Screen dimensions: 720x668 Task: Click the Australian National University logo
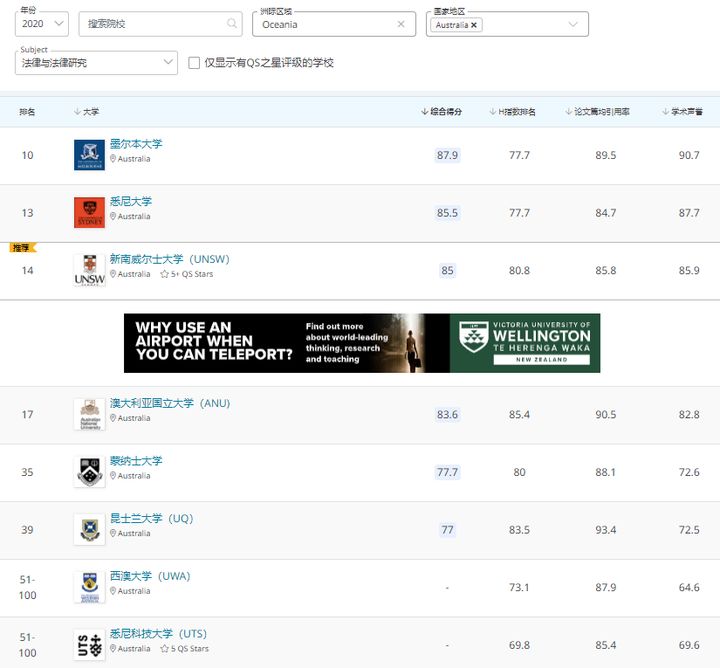point(90,414)
